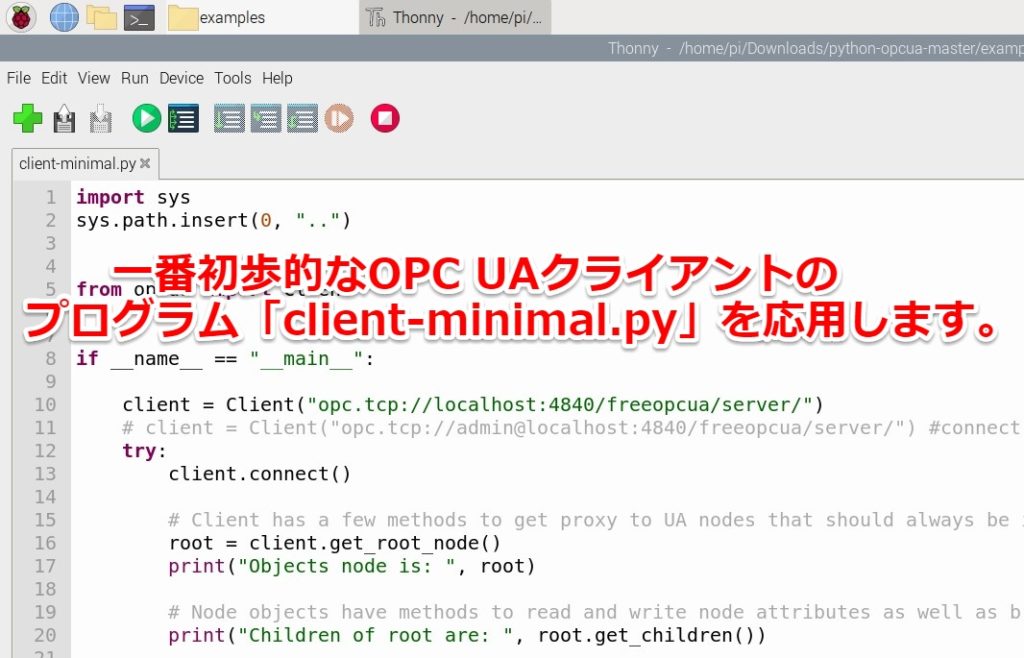1024x658 pixels.
Task: Open the Raspberry Pi applications menu
Action: click(x=20, y=17)
